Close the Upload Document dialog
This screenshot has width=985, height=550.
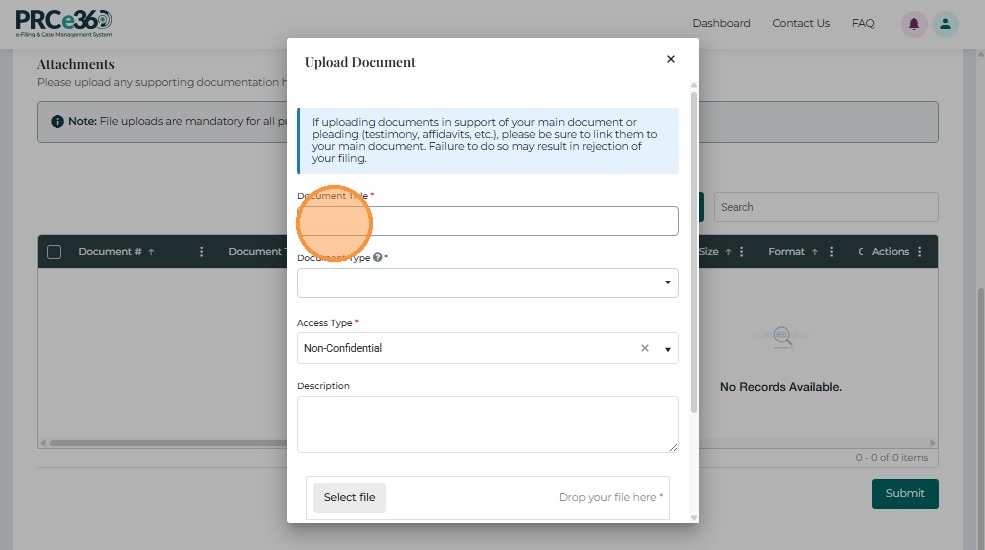pos(670,59)
